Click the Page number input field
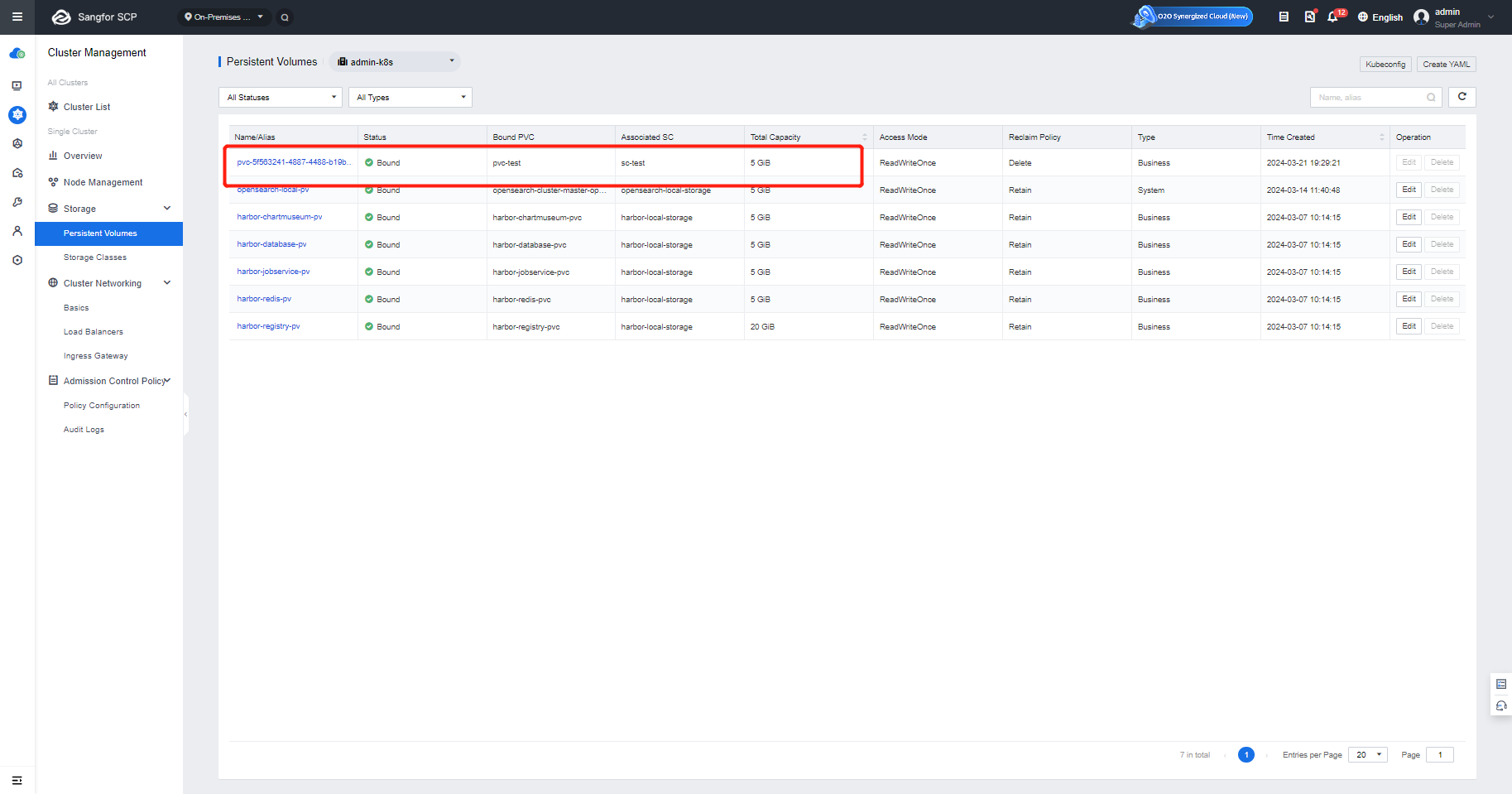Viewport: 1512px width, 794px height. click(1440, 755)
